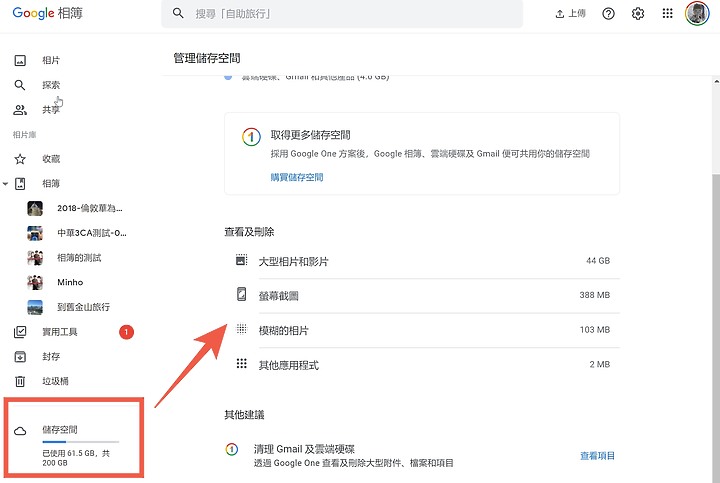Viewport: 720px width, 483px height.
Task: Click the 相簿 album book icon
Action: pyautogui.click(x=20, y=184)
